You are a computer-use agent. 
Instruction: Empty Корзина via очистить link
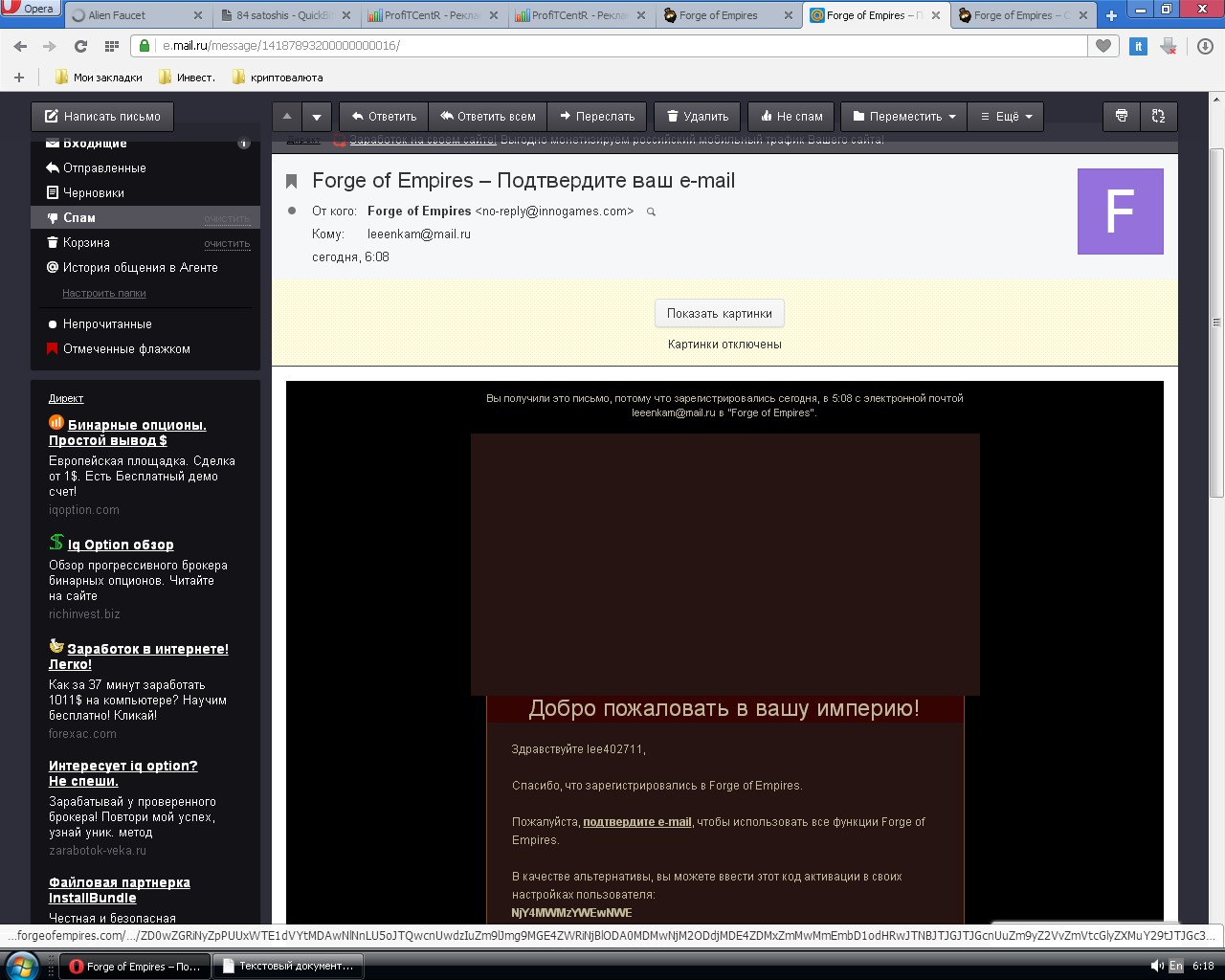pos(227,244)
